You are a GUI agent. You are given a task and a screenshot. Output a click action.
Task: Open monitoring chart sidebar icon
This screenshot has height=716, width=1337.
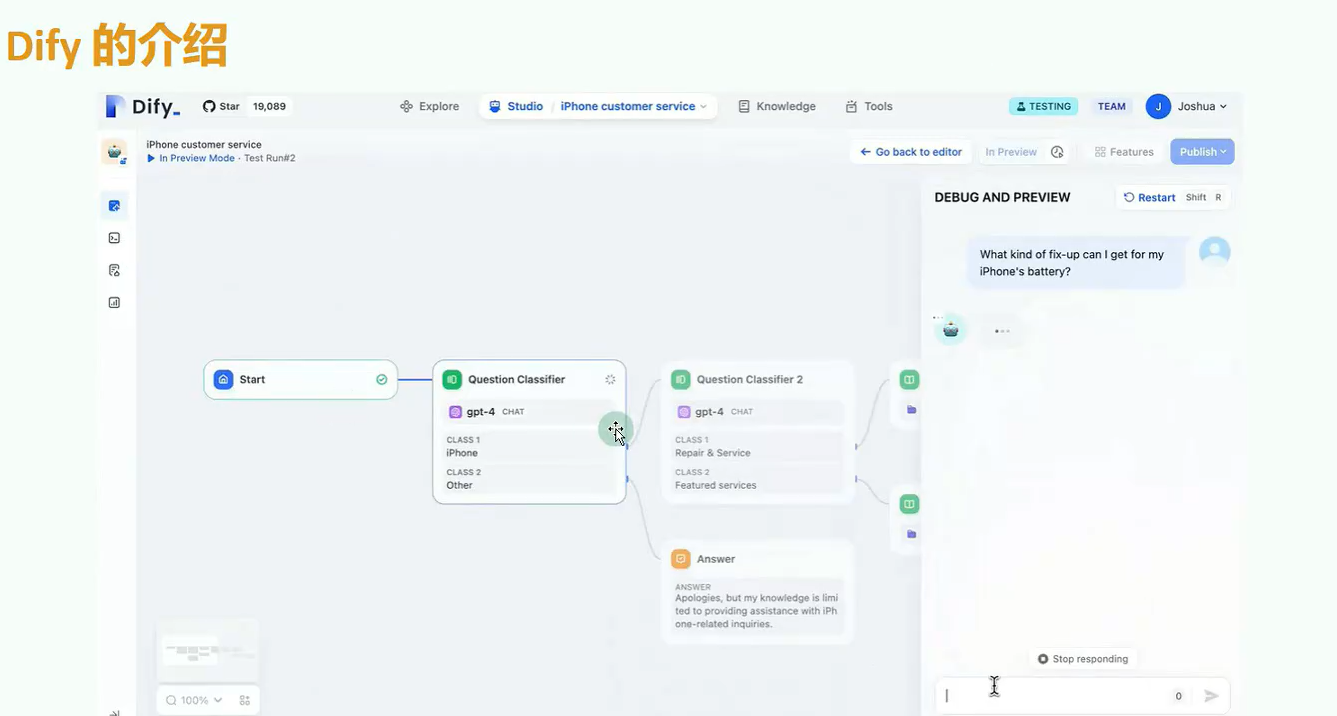pos(114,302)
